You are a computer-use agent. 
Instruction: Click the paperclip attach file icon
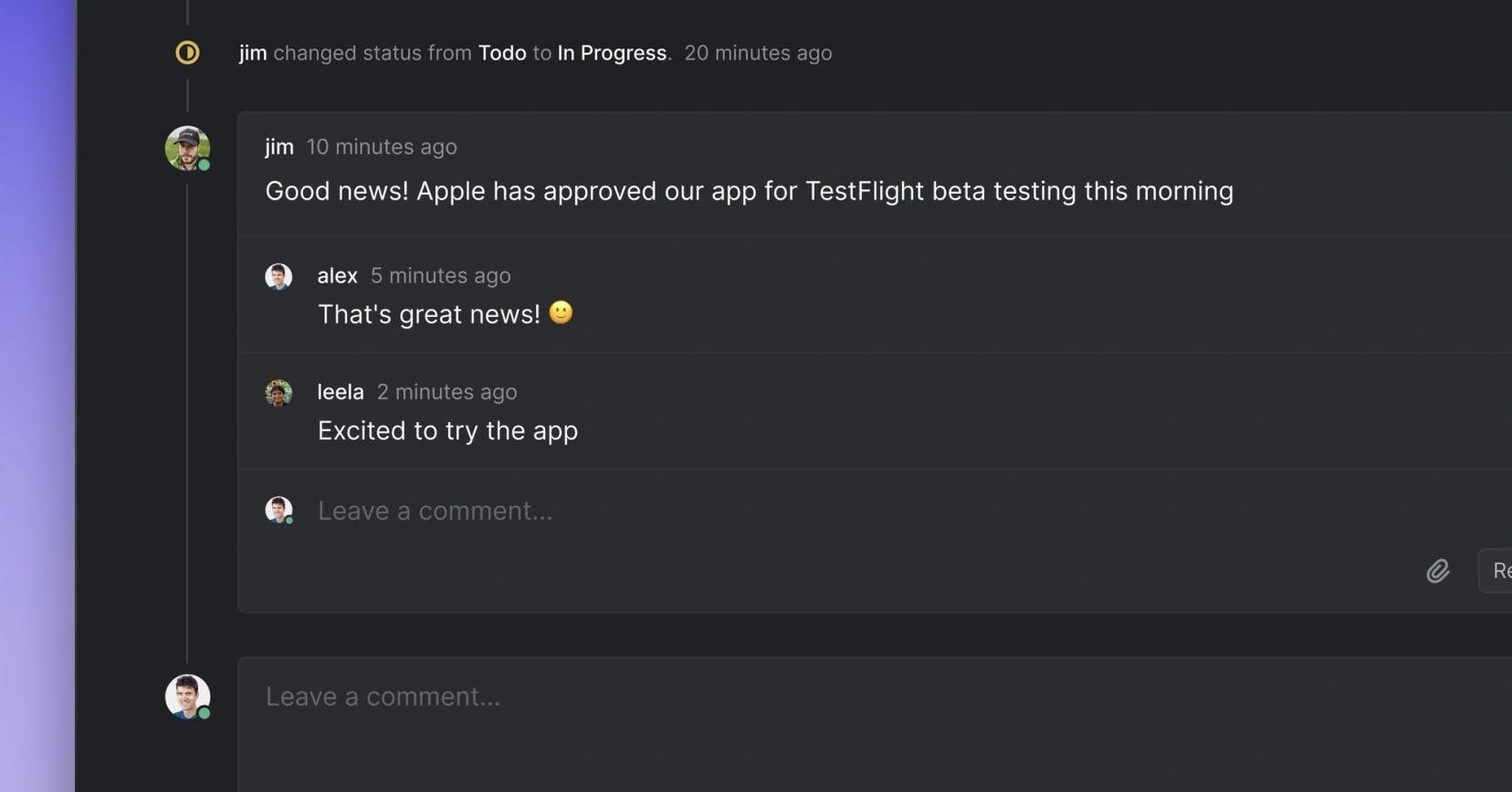(1437, 571)
